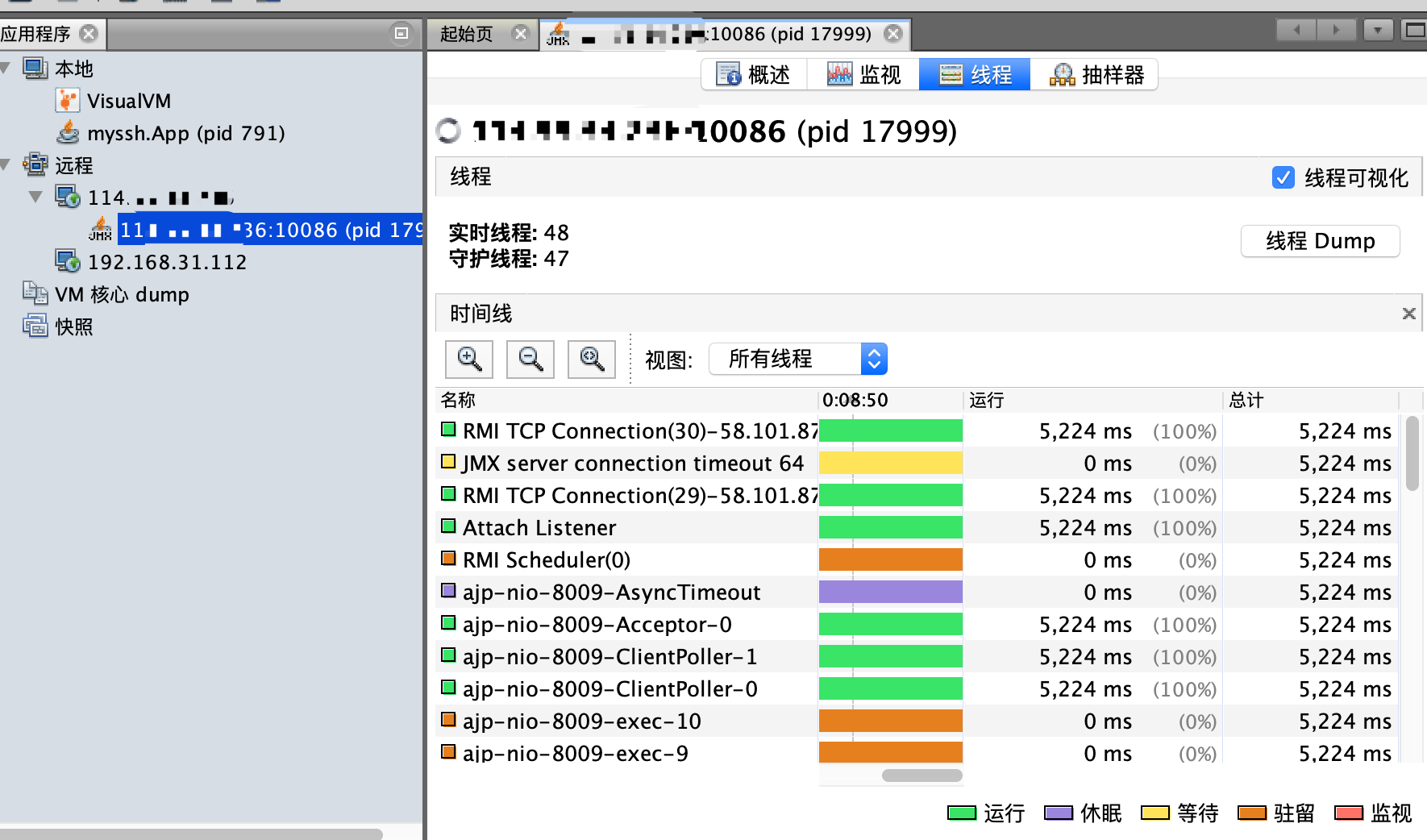
Task: Click the JMX connection icon under 远程
Action: click(100, 230)
